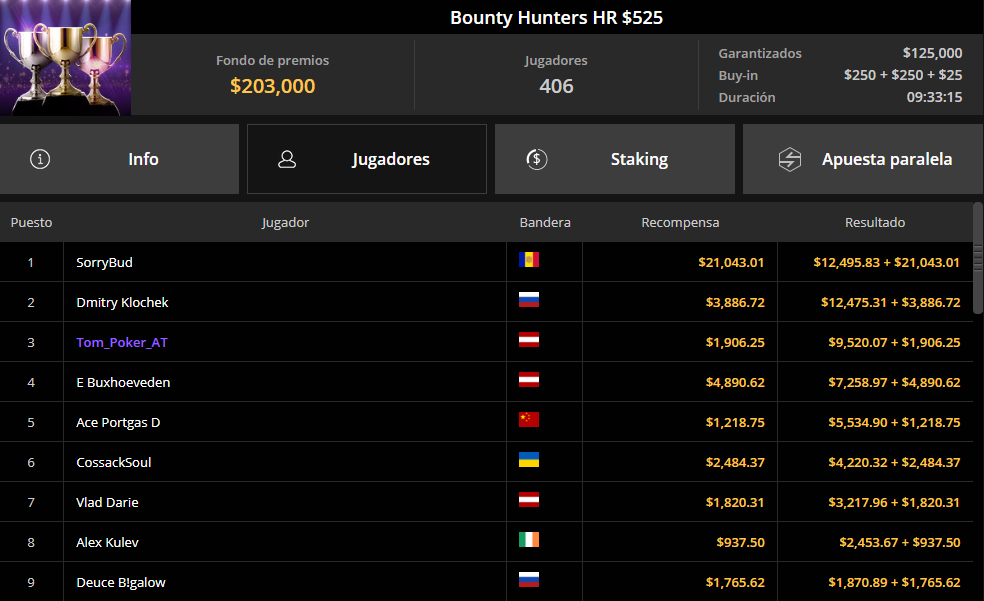Image resolution: width=984 pixels, height=601 pixels.
Task: Click the trophy tournament thumbnail
Action: [65, 58]
